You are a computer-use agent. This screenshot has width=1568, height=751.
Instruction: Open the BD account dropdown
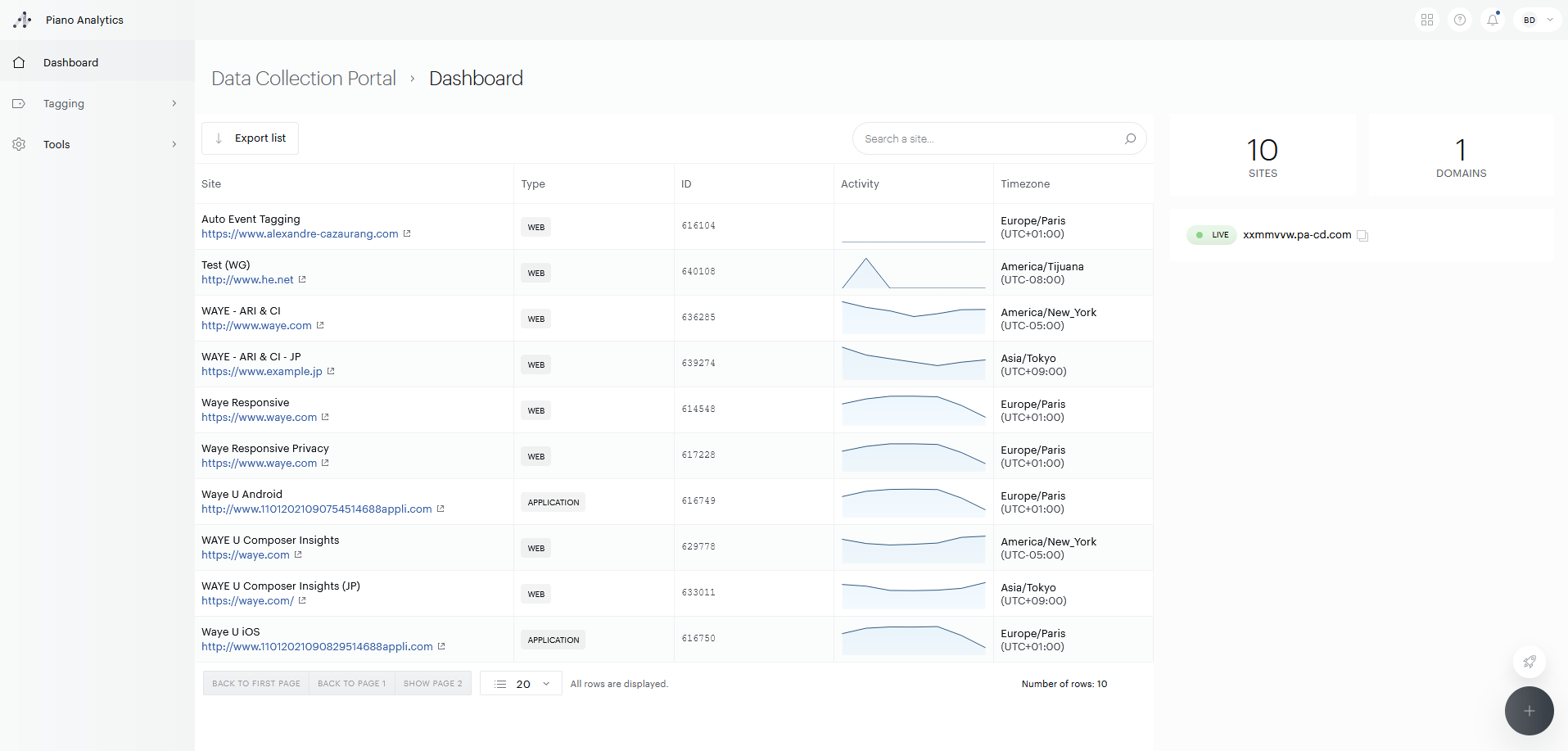[x=1537, y=19]
